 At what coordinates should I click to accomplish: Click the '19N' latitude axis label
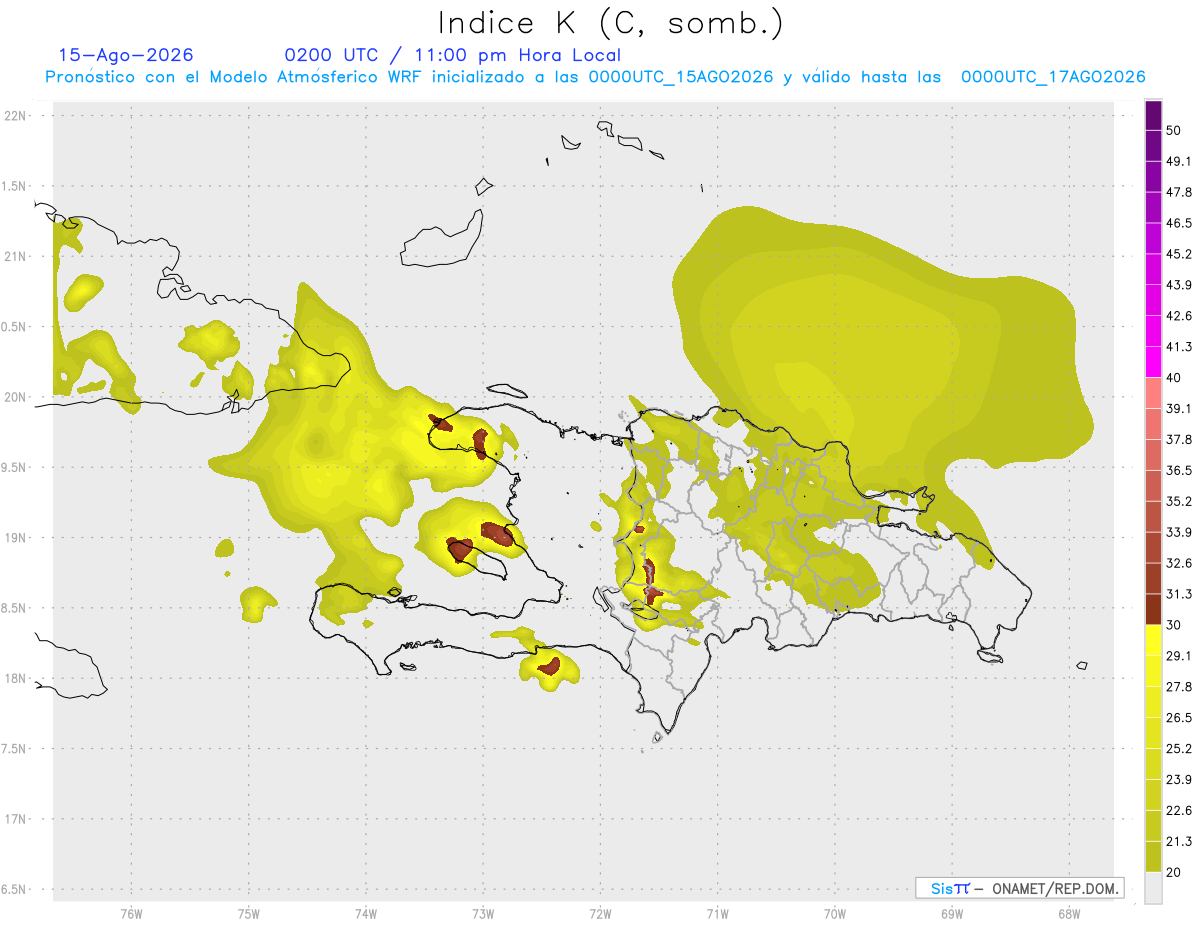coord(15,537)
